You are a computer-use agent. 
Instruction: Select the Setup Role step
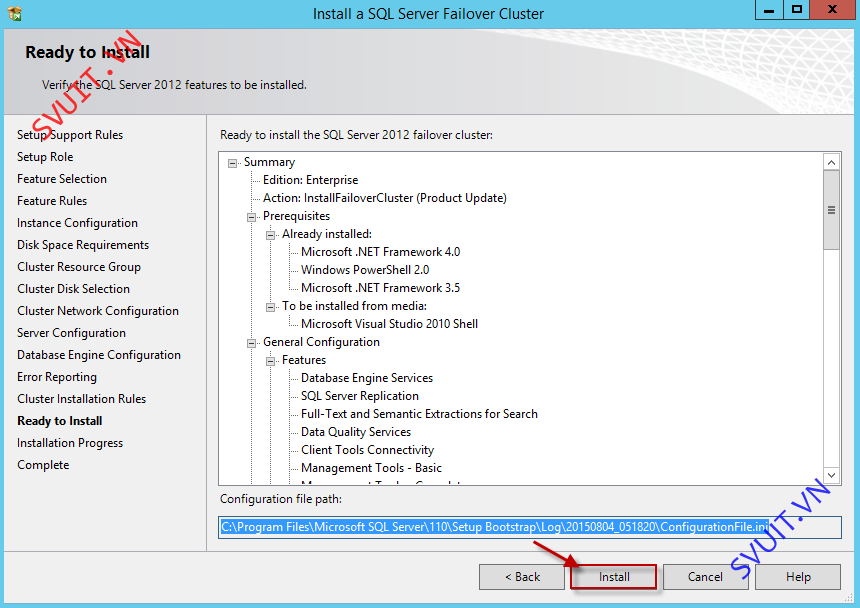click(45, 157)
